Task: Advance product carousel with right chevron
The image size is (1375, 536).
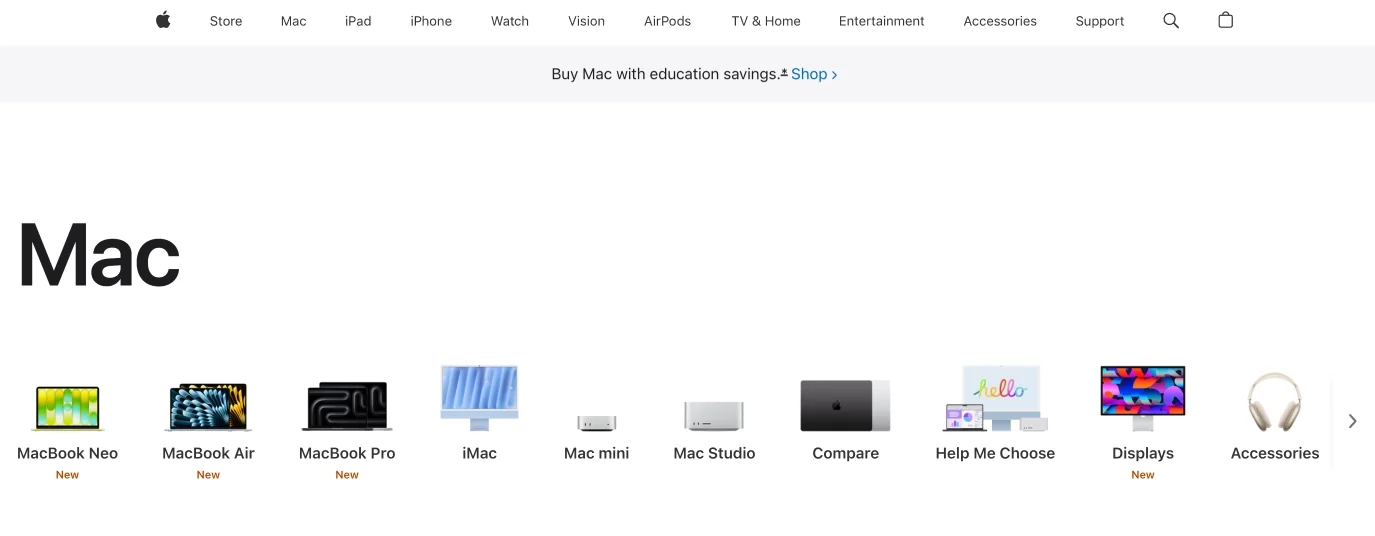Action: [x=1352, y=421]
